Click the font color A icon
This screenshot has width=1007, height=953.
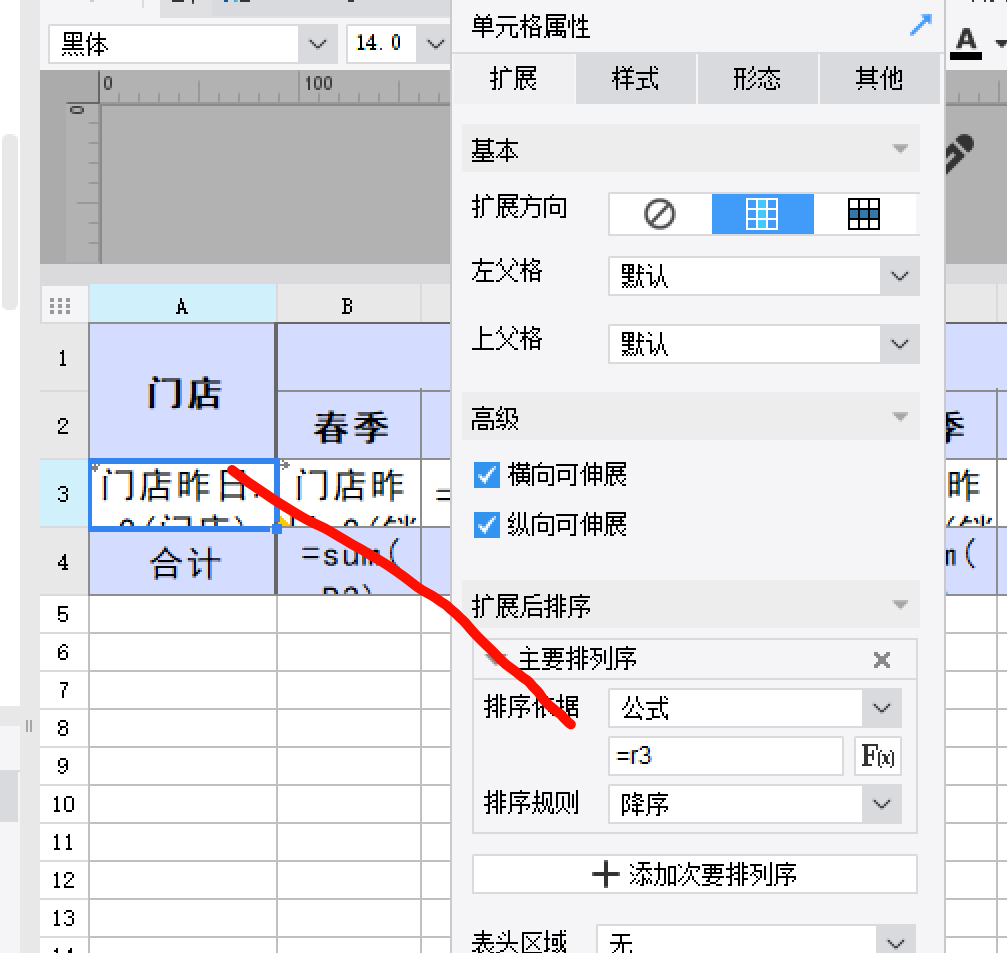point(966,44)
